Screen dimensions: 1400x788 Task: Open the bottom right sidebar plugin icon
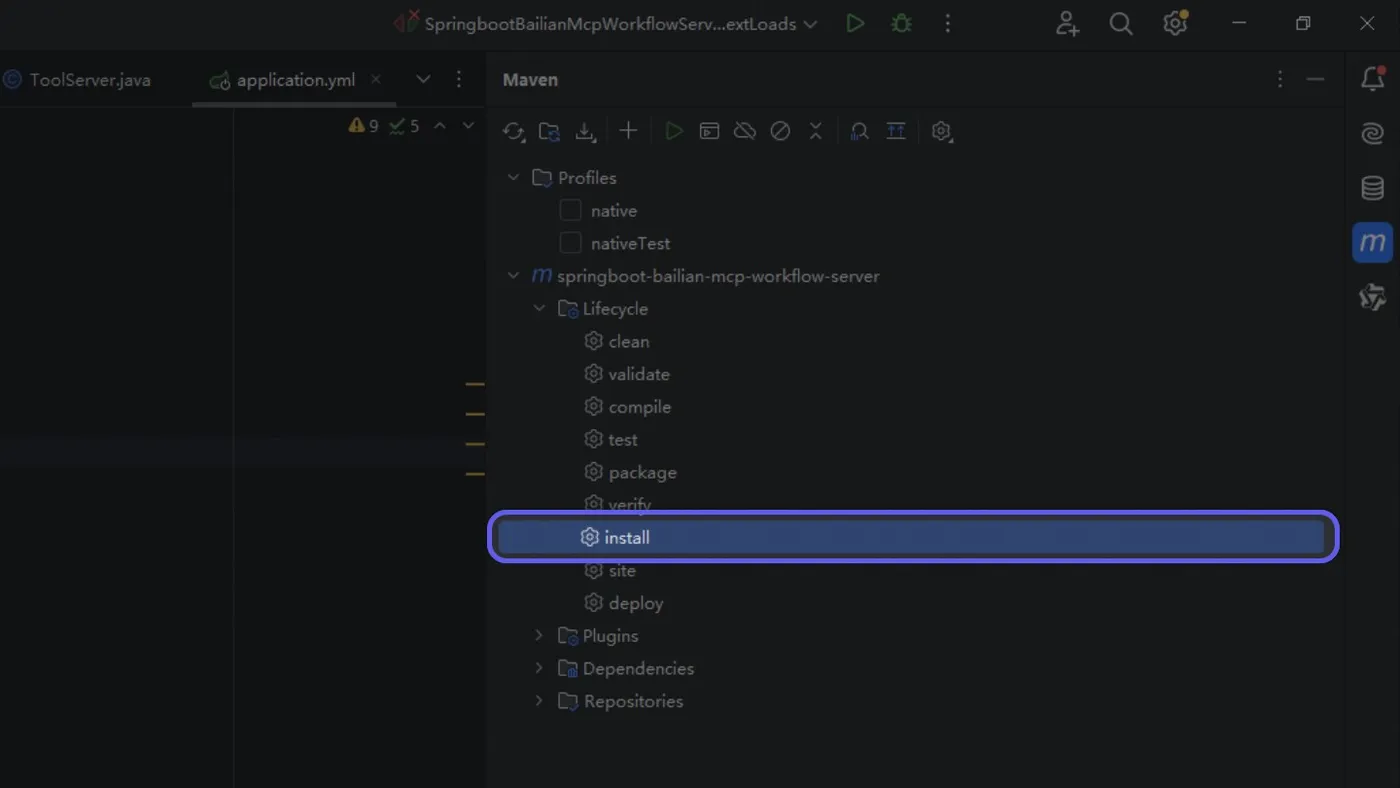pos(1373,297)
